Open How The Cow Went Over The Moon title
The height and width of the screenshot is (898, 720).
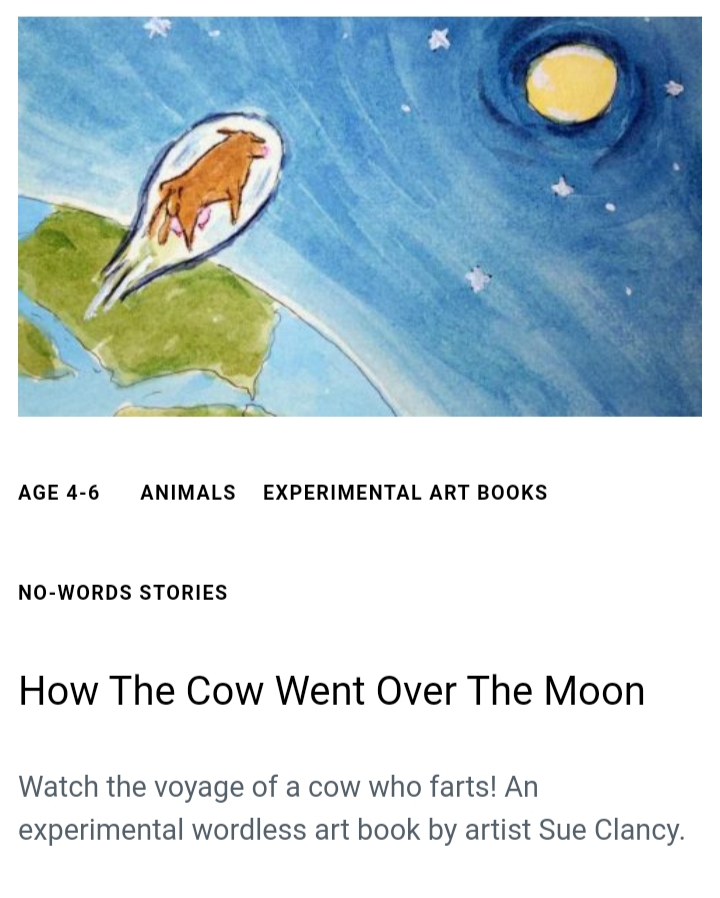coord(331,691)
